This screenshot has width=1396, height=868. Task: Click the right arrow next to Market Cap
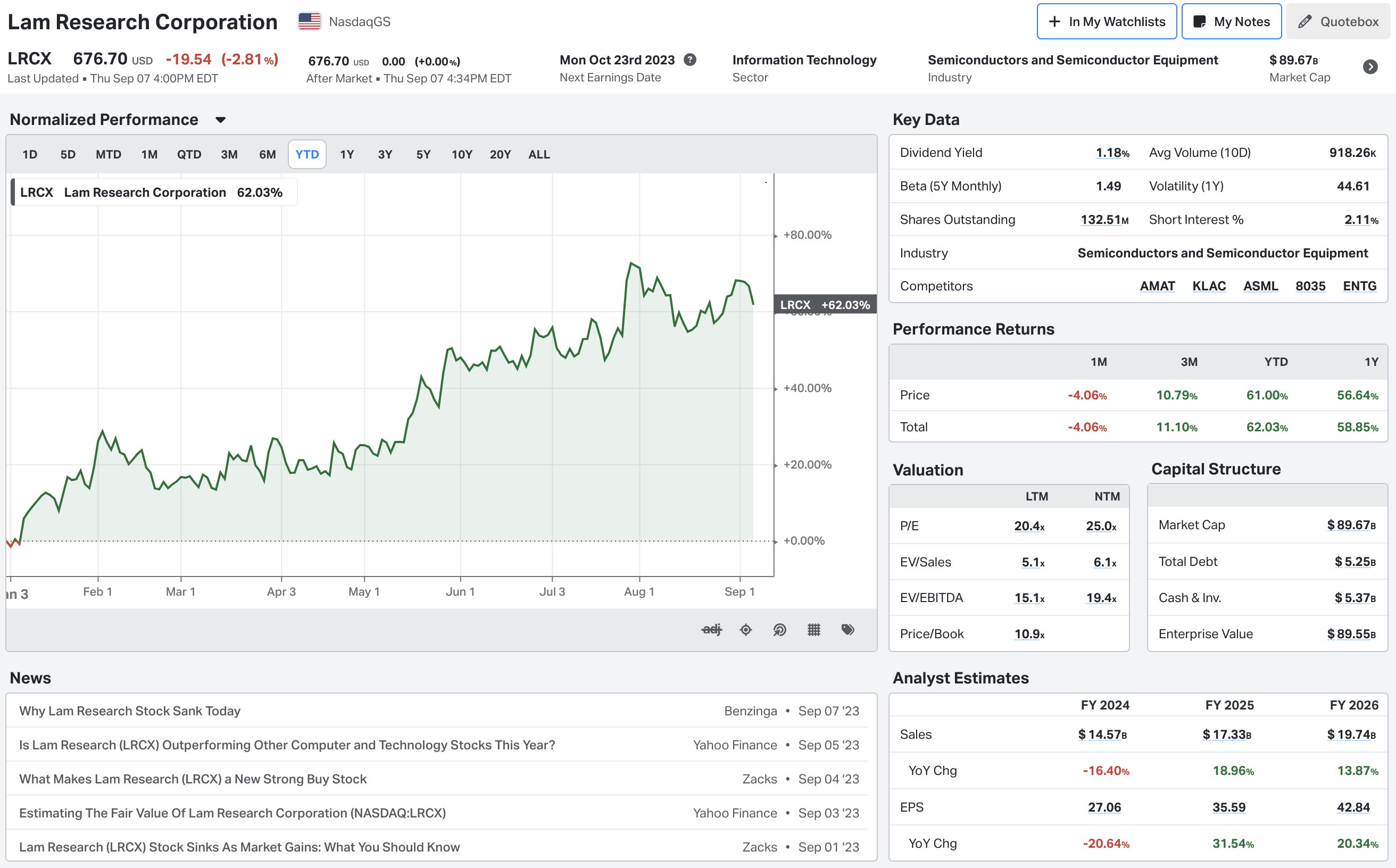[1370, 67]
